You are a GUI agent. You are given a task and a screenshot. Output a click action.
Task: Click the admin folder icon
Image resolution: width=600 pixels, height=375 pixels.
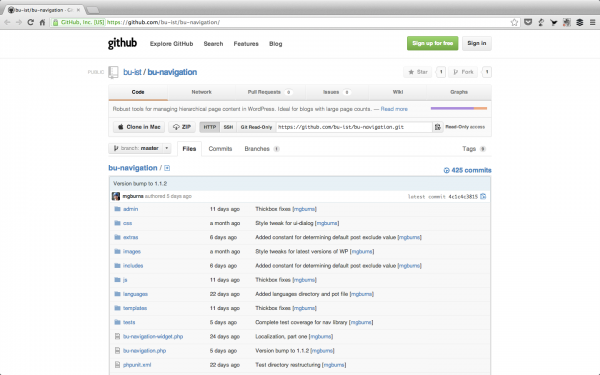click(x=117, y=209)
